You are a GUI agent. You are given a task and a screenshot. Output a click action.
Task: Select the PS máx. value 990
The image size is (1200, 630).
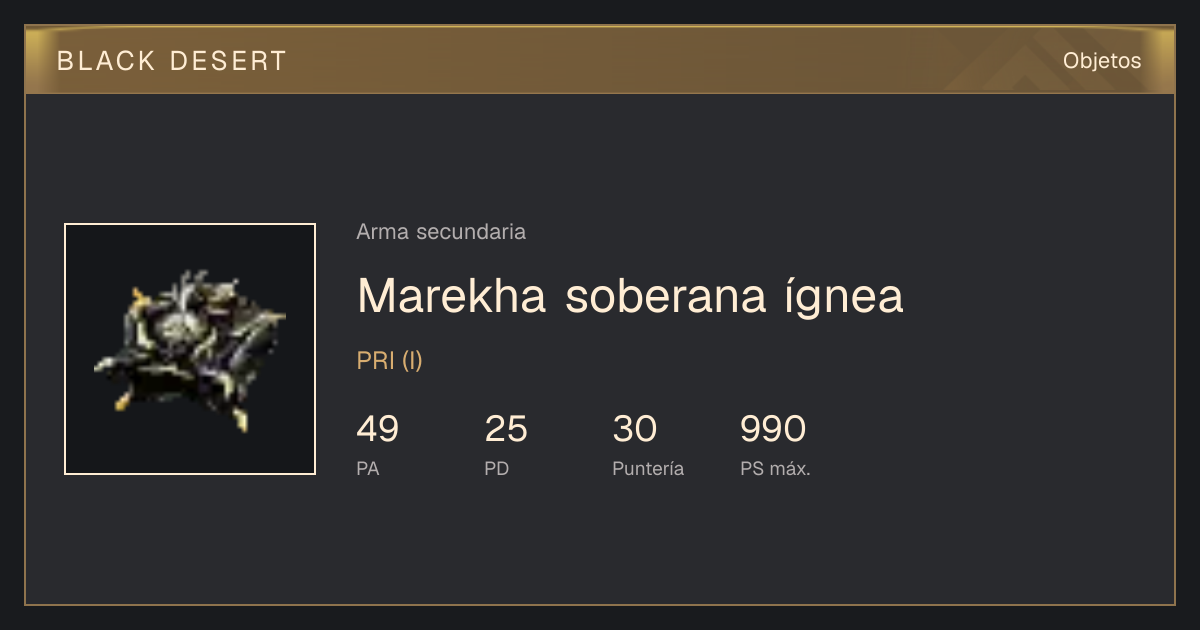(x=773, y=429)
